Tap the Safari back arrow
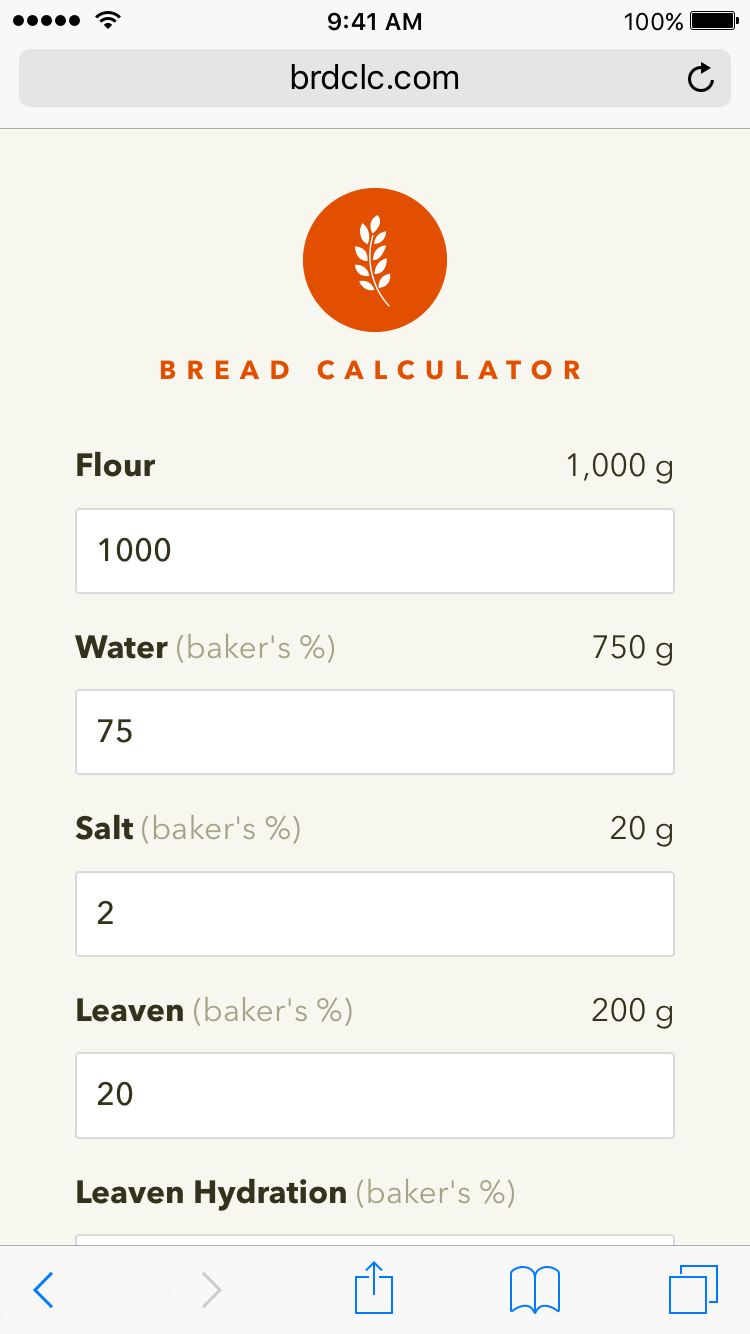This screenshot has height=1334, width=750. pos(43,1290)
